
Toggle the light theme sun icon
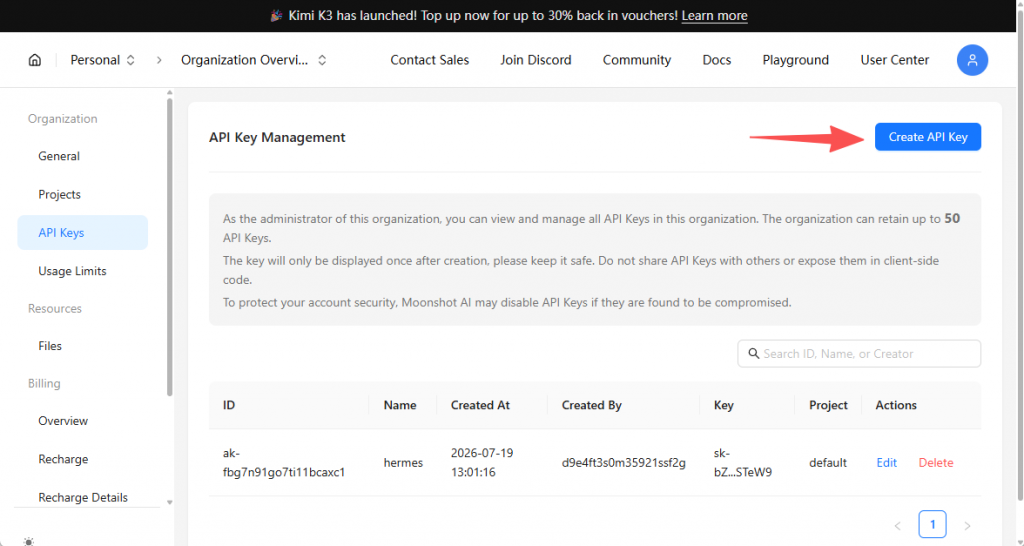(28, 541)
